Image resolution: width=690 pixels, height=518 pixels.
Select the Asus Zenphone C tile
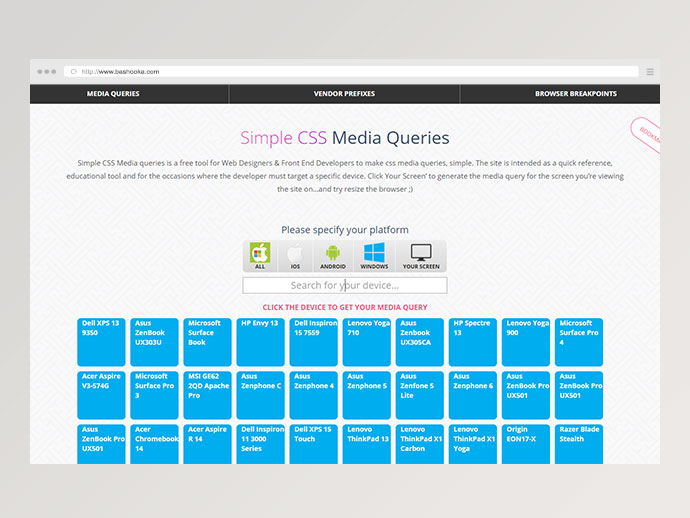point(261,395)
